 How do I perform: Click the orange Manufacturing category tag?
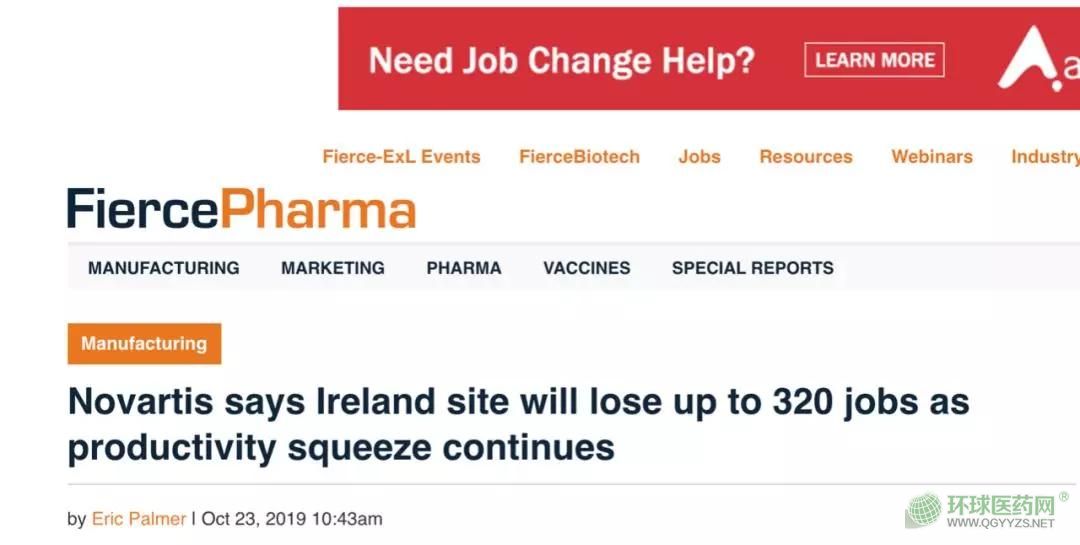coord(144,344)
